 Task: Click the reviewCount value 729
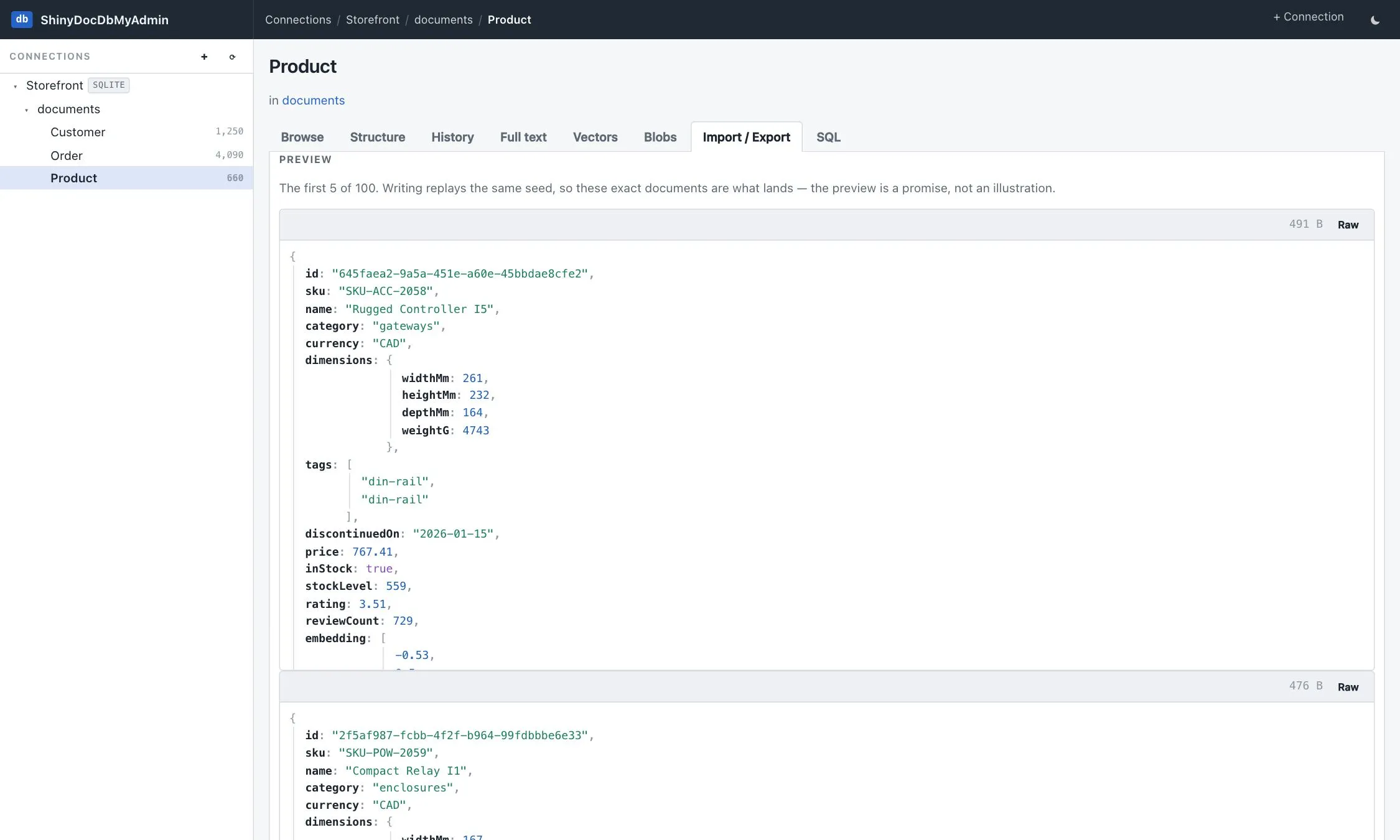tap(403, 621)
